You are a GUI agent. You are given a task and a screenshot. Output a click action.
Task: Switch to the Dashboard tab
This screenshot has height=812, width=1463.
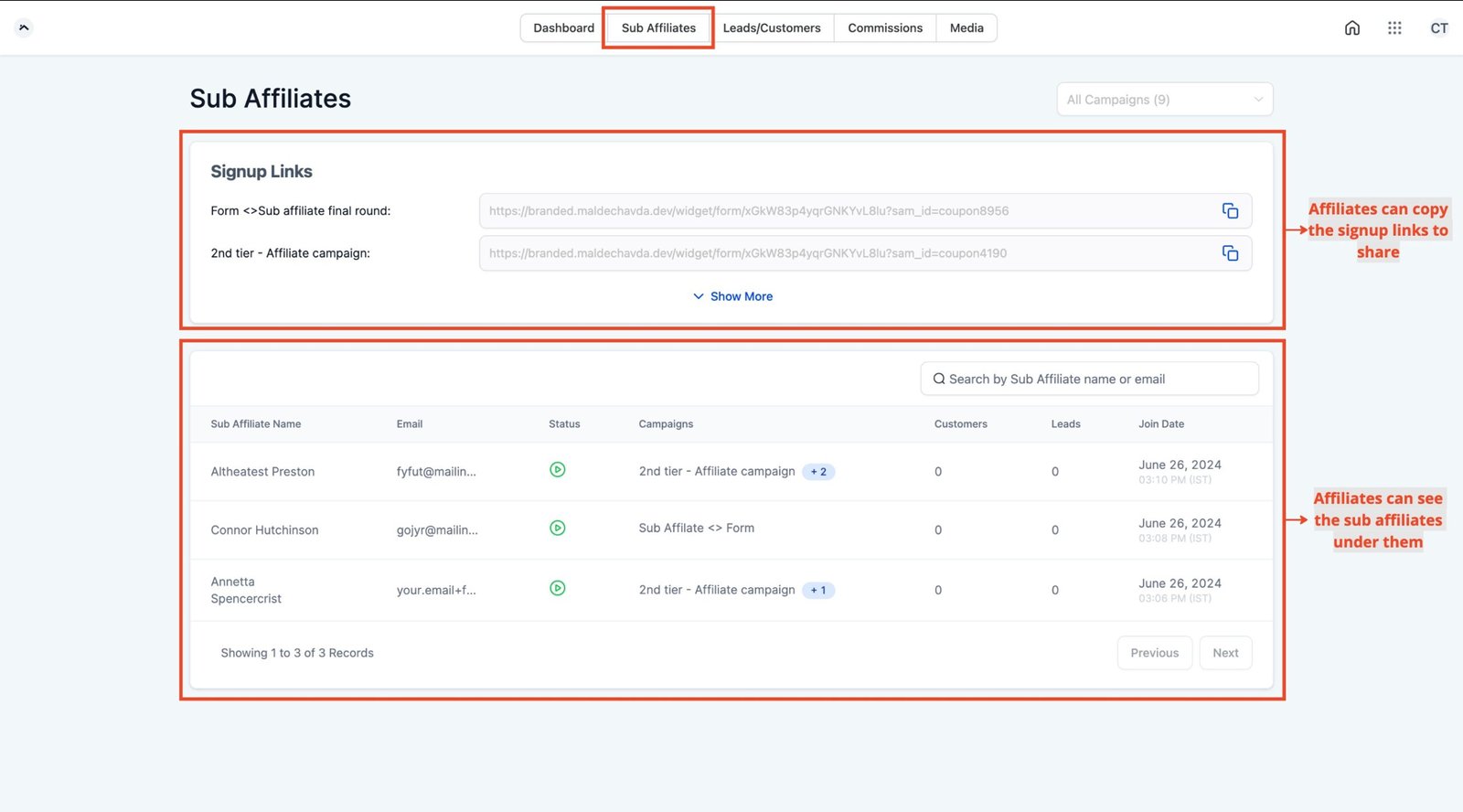coord(563,28)
